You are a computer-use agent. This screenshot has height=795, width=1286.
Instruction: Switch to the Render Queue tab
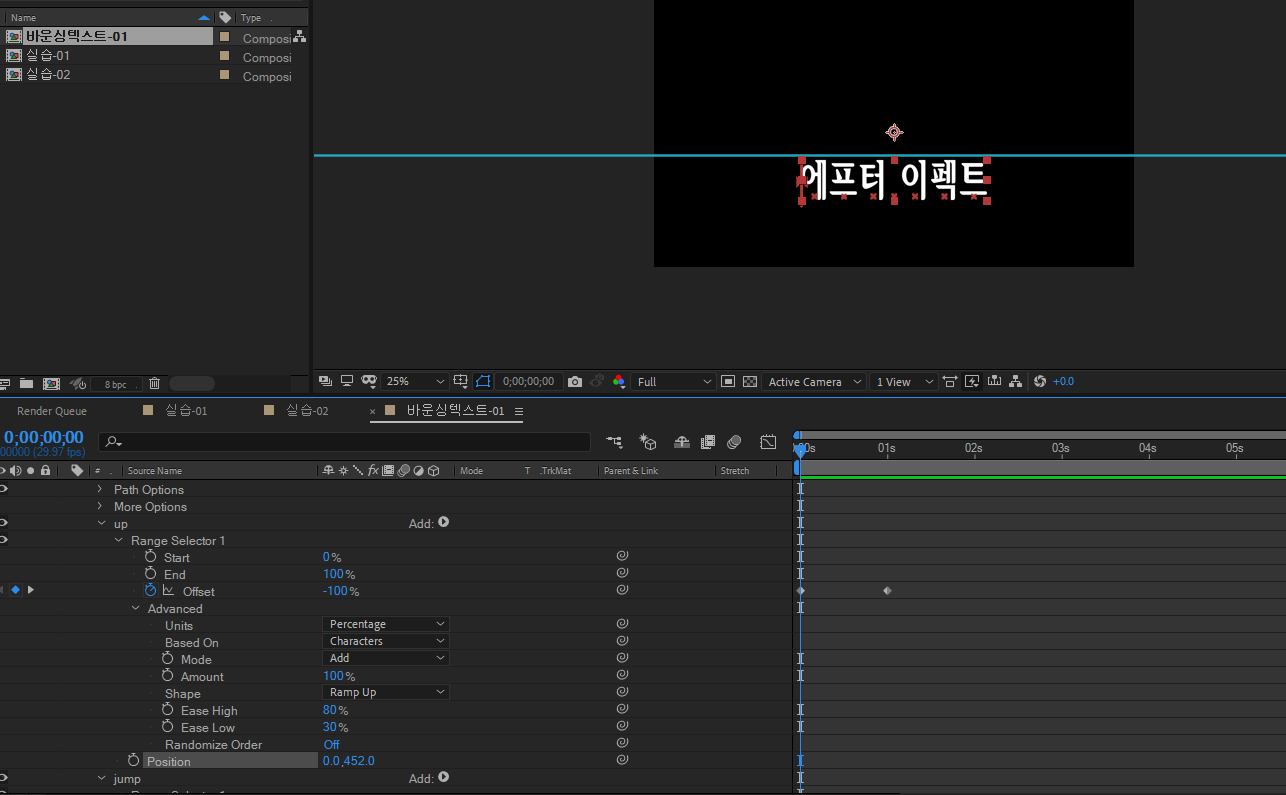click(x=52, y=411)
